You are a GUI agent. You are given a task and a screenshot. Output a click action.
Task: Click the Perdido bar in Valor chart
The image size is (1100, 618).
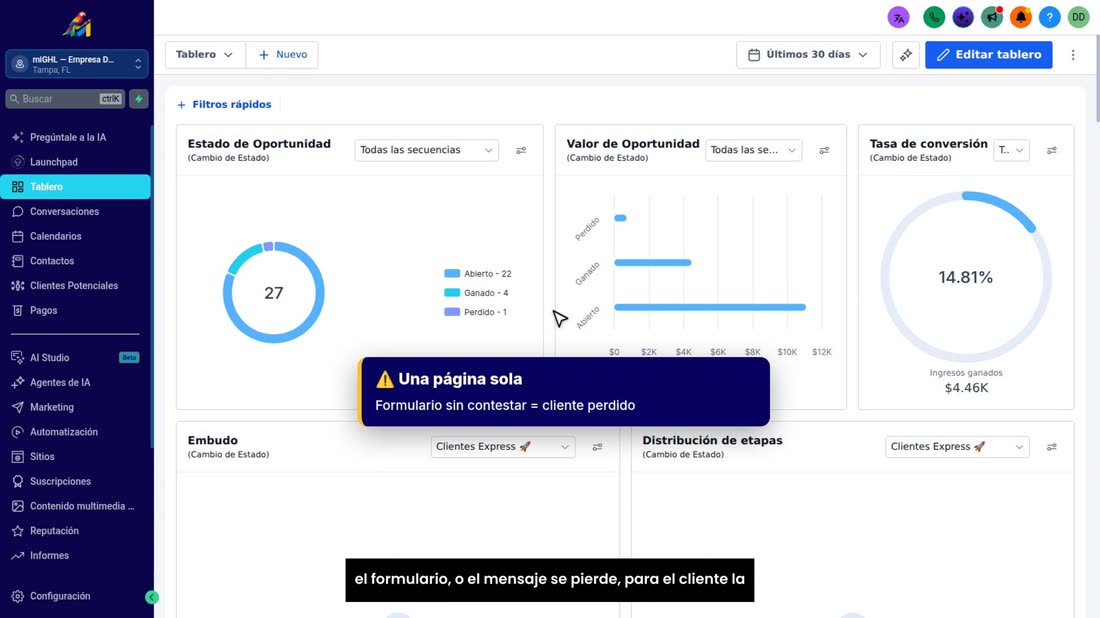pos(620,218)
